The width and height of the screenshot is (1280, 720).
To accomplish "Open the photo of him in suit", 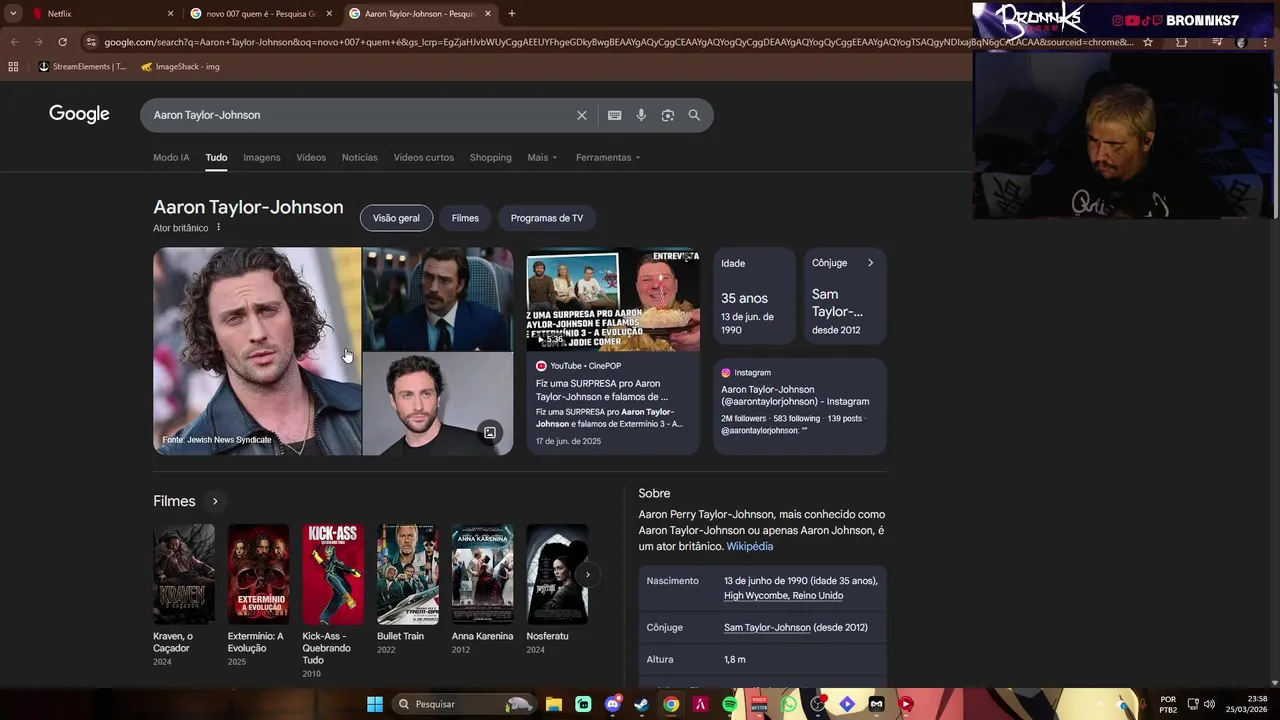I will (x=438, y=299).
